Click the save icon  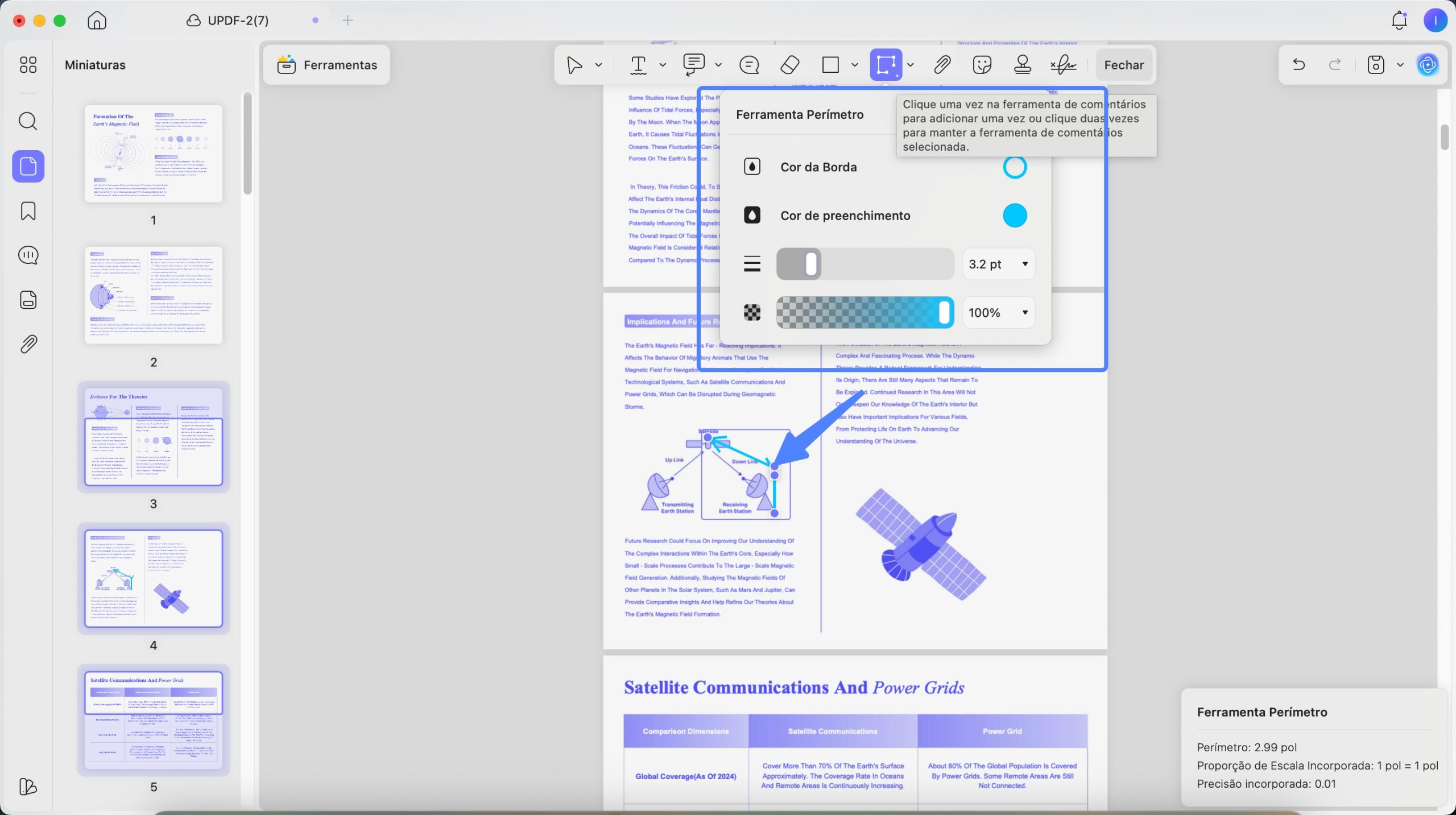pyautogui.click(x=1376, y=65)
